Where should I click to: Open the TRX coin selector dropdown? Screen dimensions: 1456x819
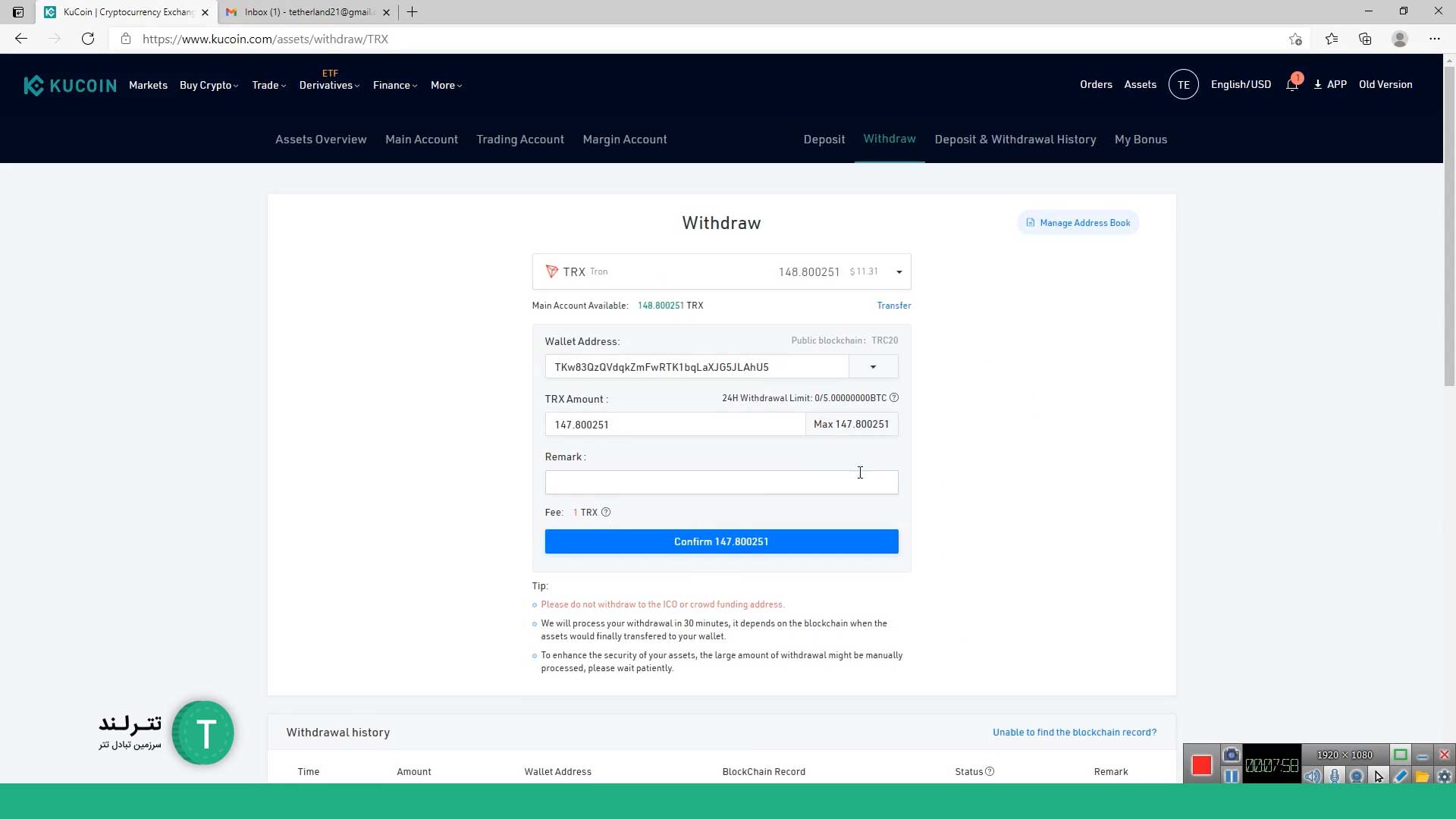721,271
